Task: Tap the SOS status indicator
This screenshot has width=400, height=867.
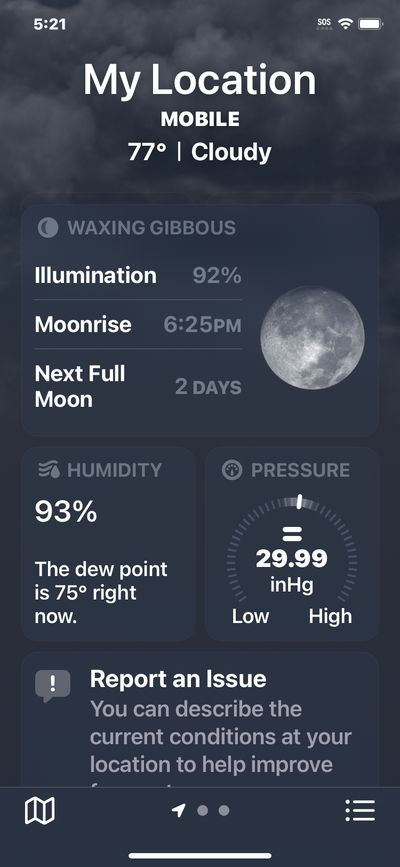Action: click(324, 24)
